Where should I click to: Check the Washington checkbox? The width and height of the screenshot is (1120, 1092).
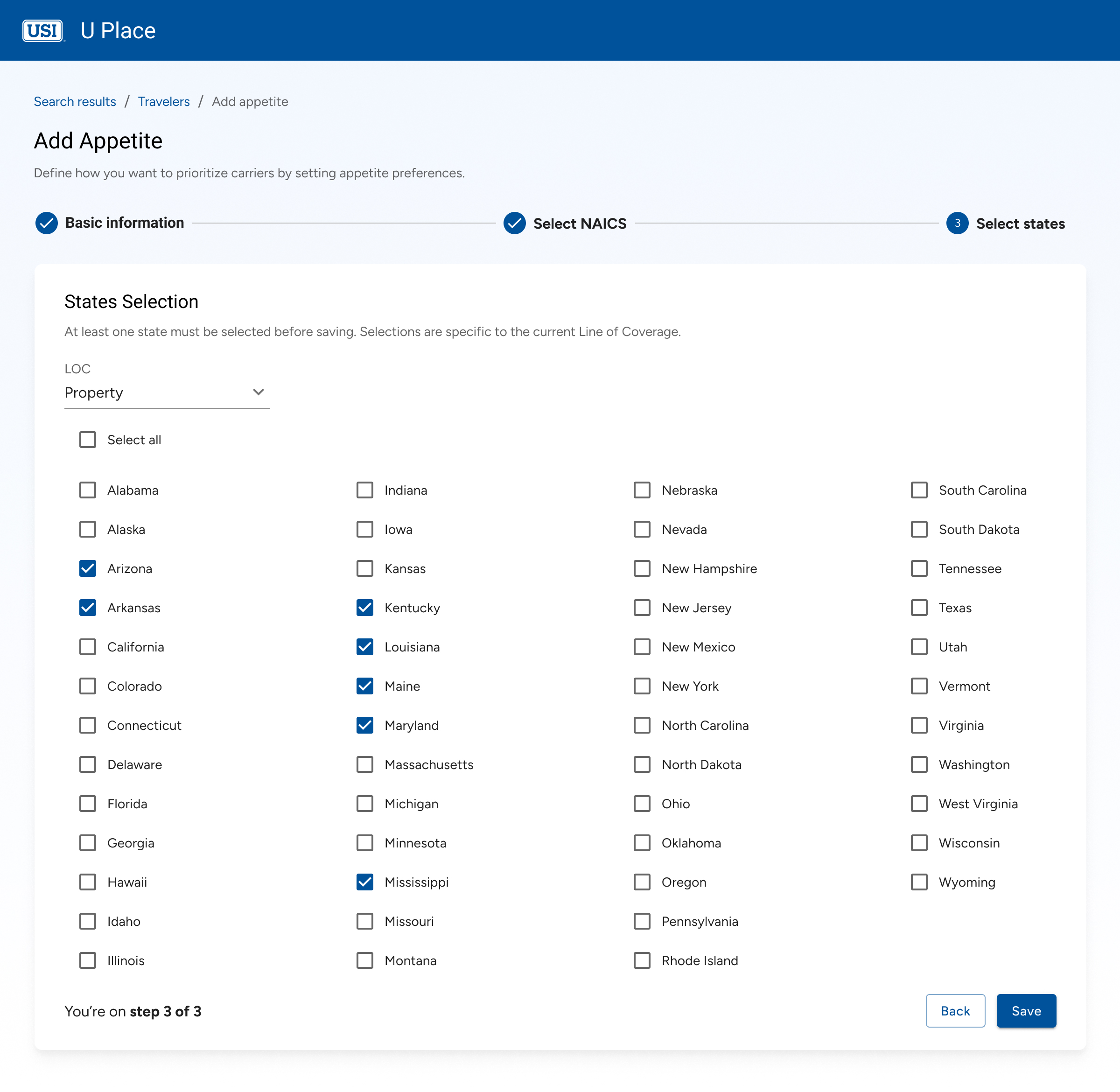[919, 764]
